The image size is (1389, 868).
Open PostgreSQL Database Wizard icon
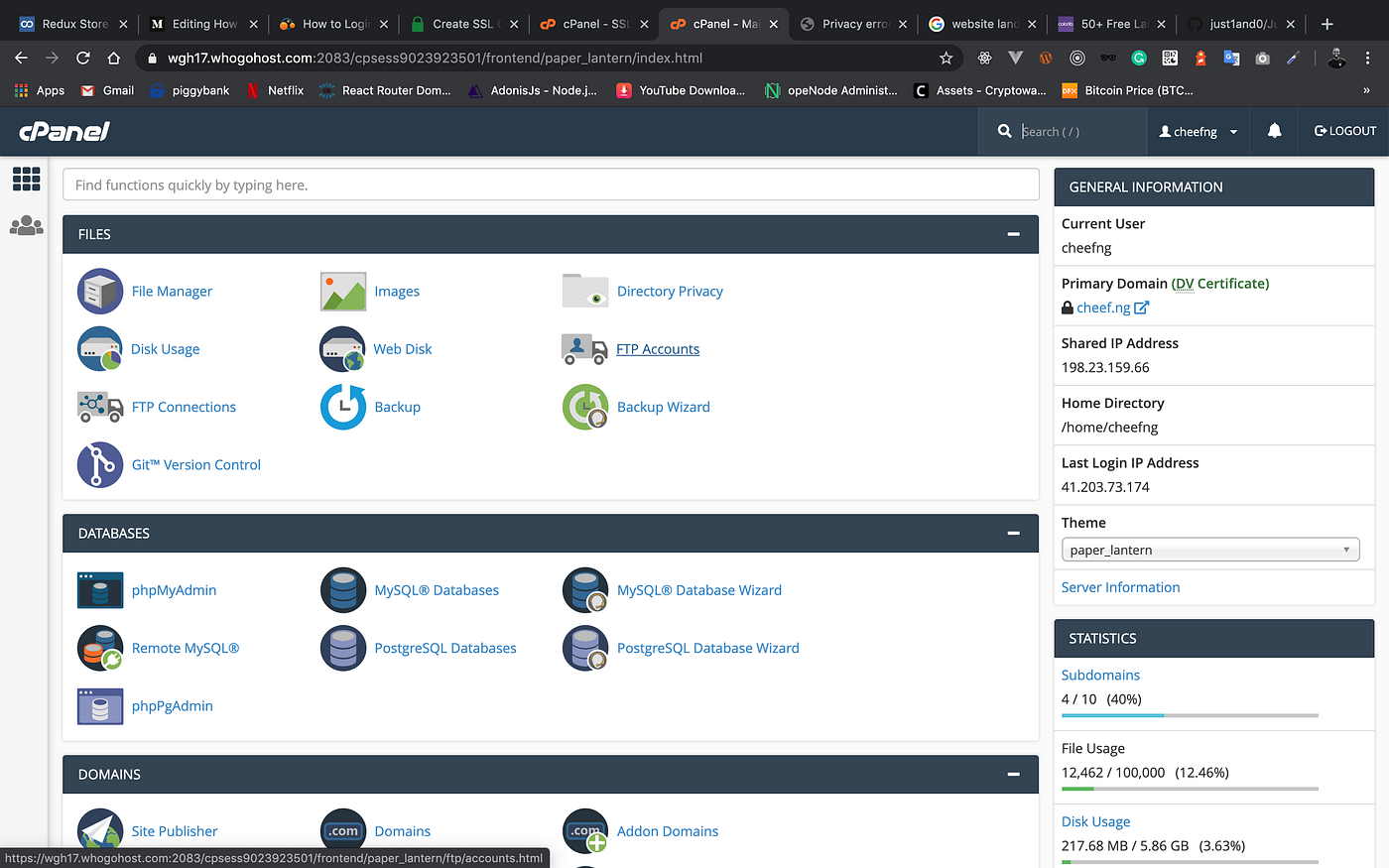[x=585, y=648]
